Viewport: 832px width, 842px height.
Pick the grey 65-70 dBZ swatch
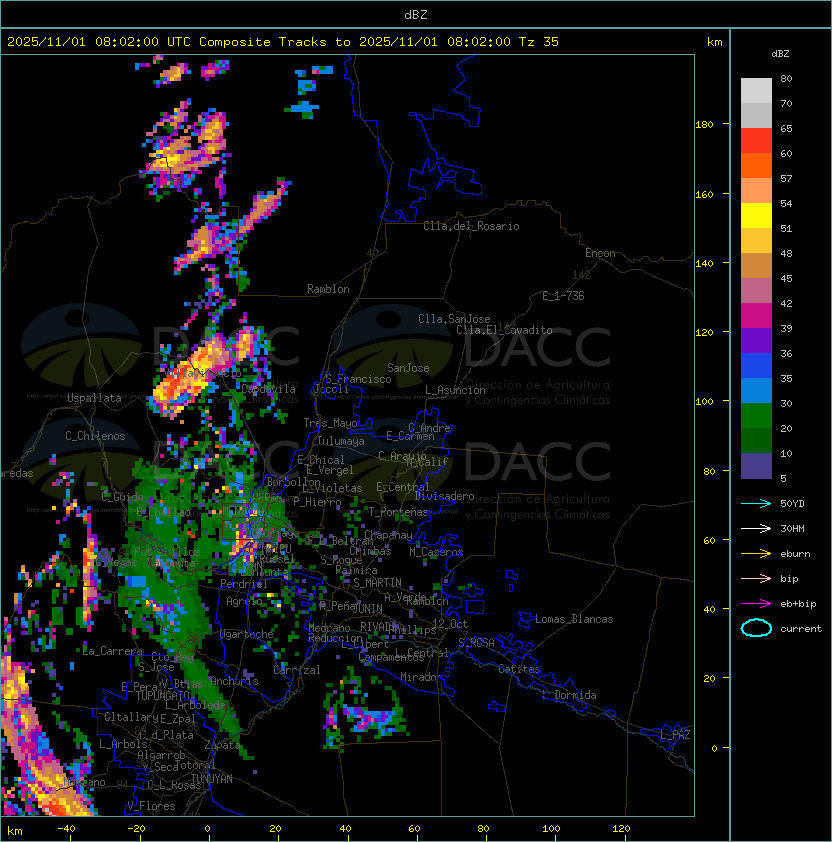tap(756, 115)
